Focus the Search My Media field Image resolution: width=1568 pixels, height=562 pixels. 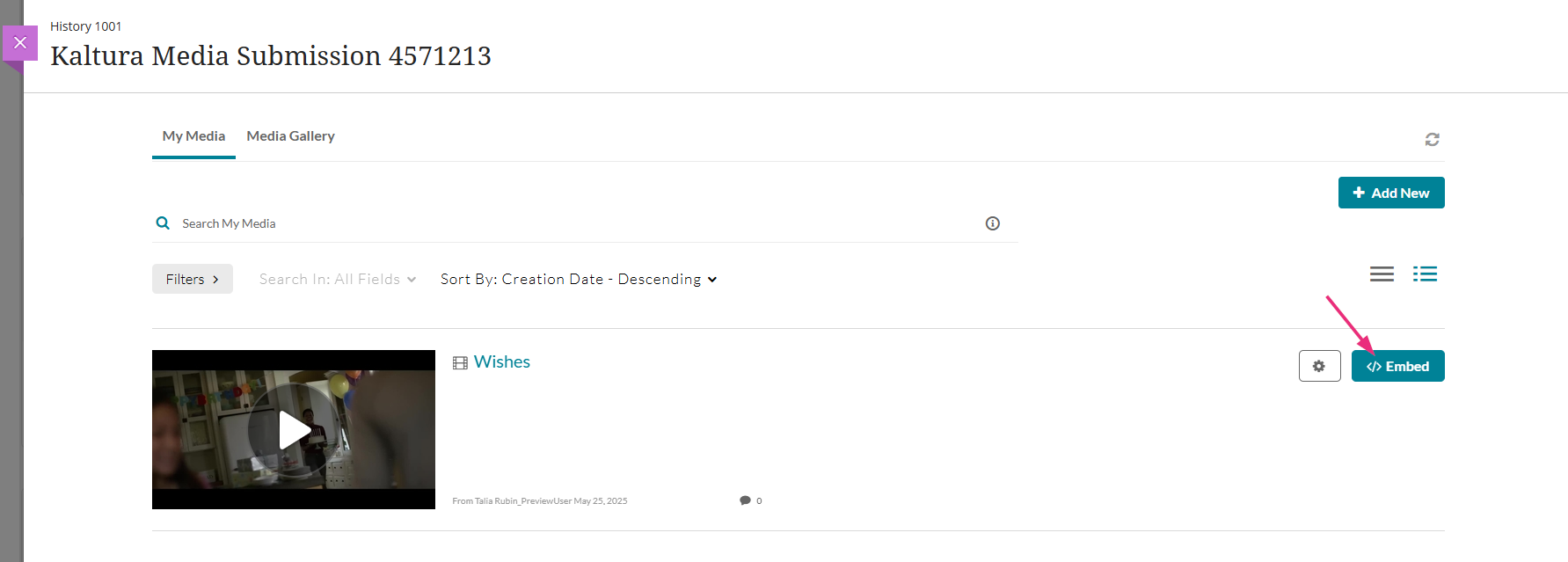point(580,223)
